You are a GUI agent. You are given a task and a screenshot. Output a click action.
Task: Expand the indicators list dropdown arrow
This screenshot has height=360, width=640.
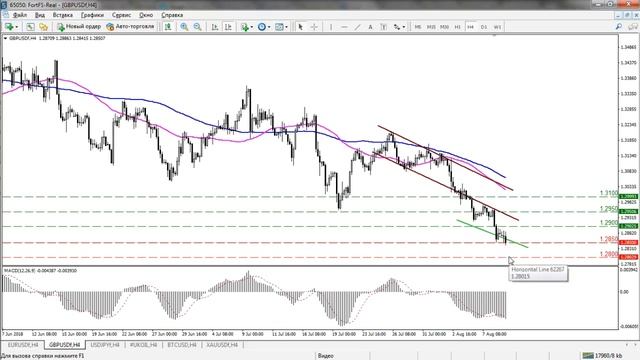point(251,27)
